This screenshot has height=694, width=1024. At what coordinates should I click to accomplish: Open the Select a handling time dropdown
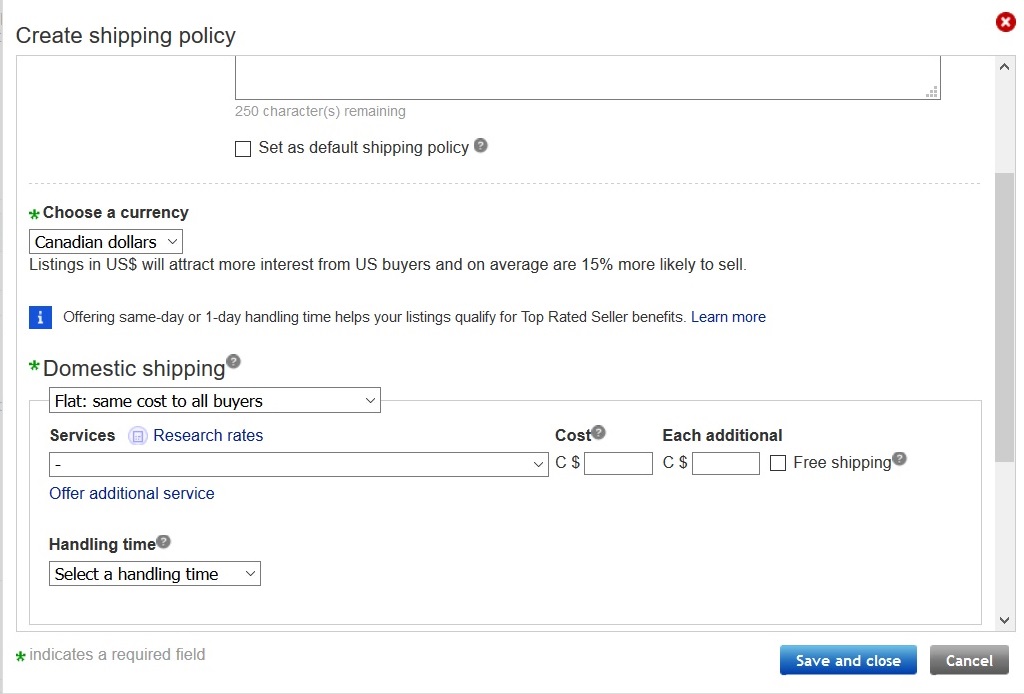(x=155, y=574)
